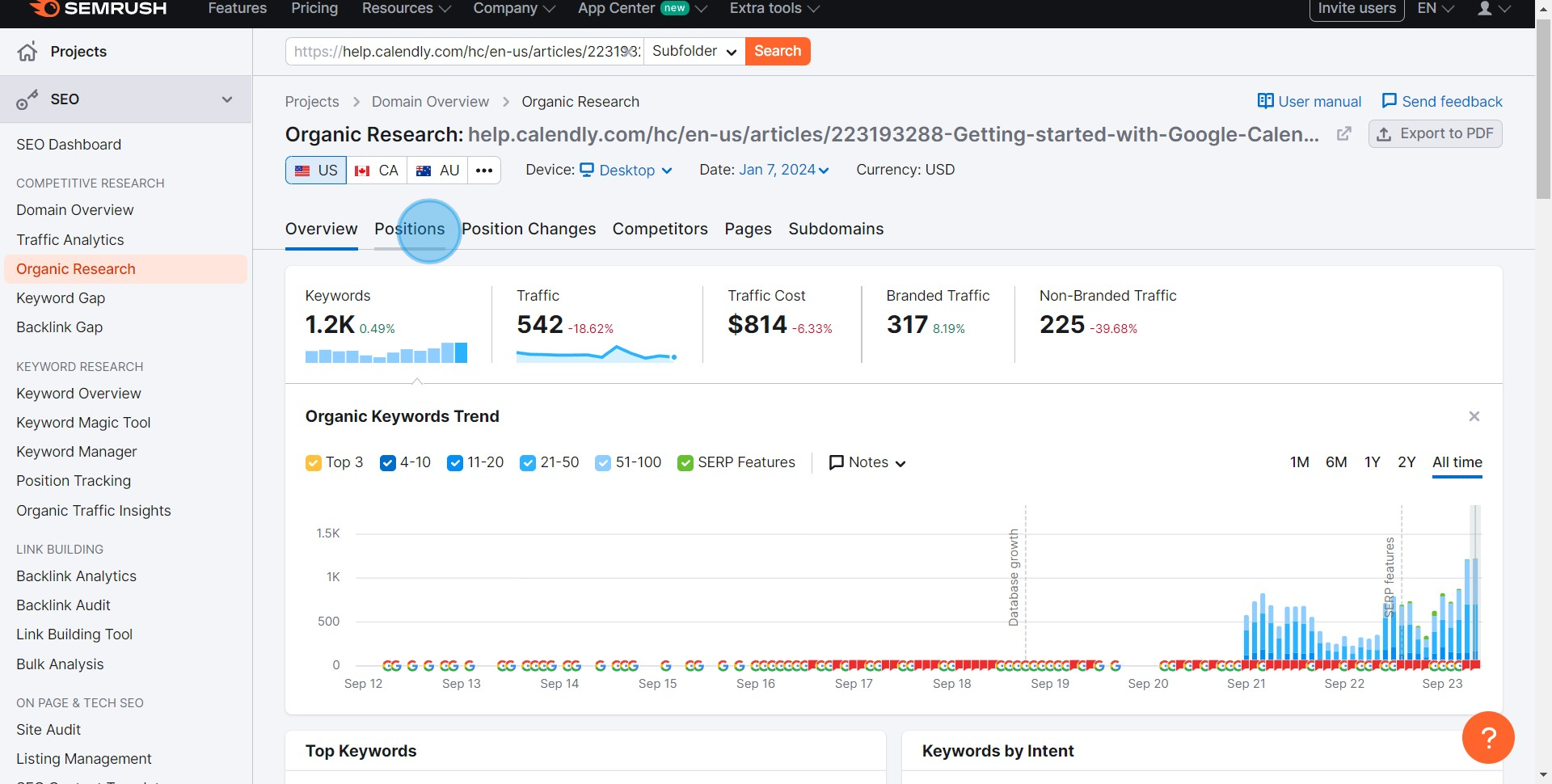This screenshot has width=1552, height=784.
Task: Click Projects breadcrumb link
Action: point(312,102)
